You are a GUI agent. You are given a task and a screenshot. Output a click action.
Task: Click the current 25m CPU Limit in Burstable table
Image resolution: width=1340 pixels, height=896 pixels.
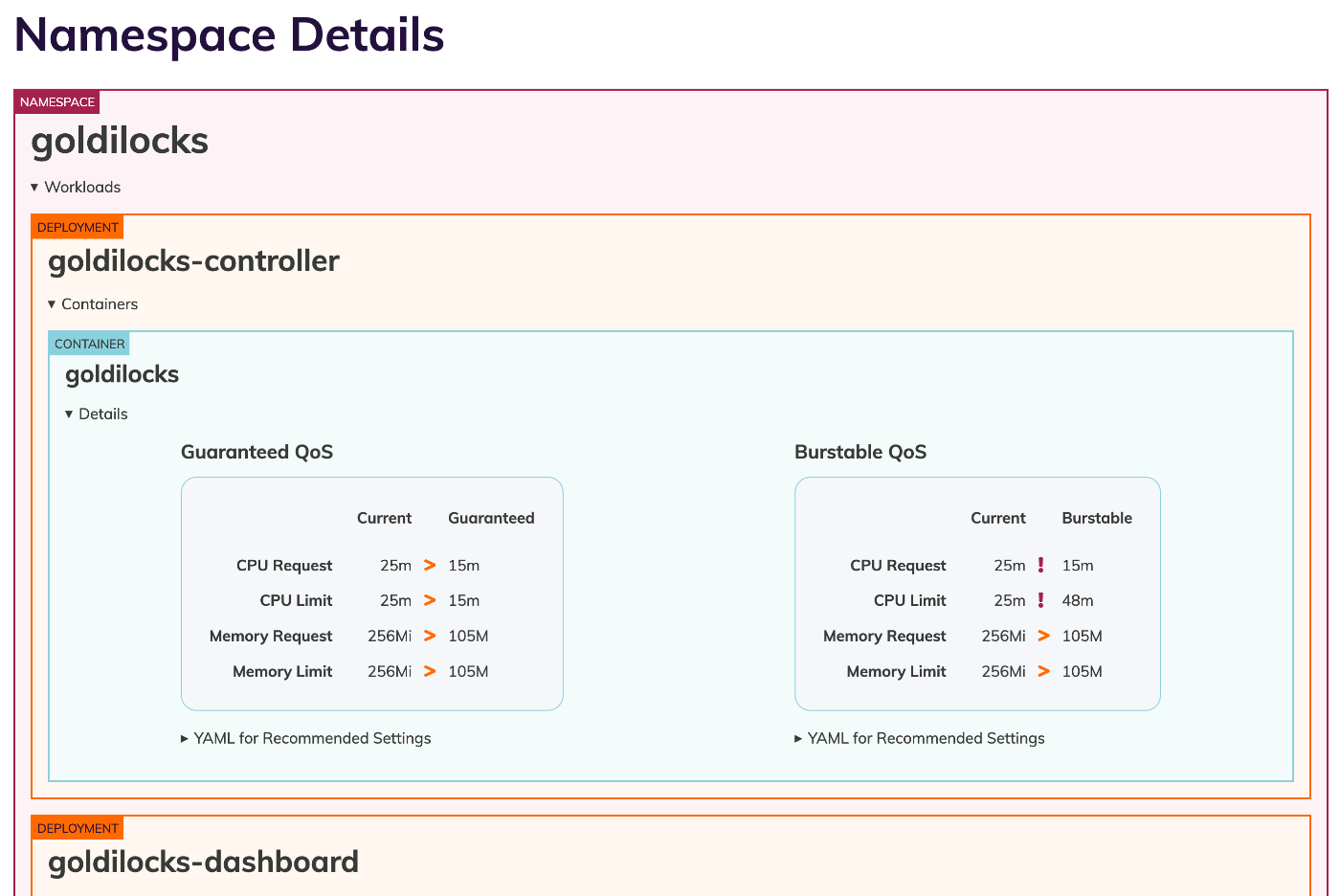click(x=1009, y=600)
